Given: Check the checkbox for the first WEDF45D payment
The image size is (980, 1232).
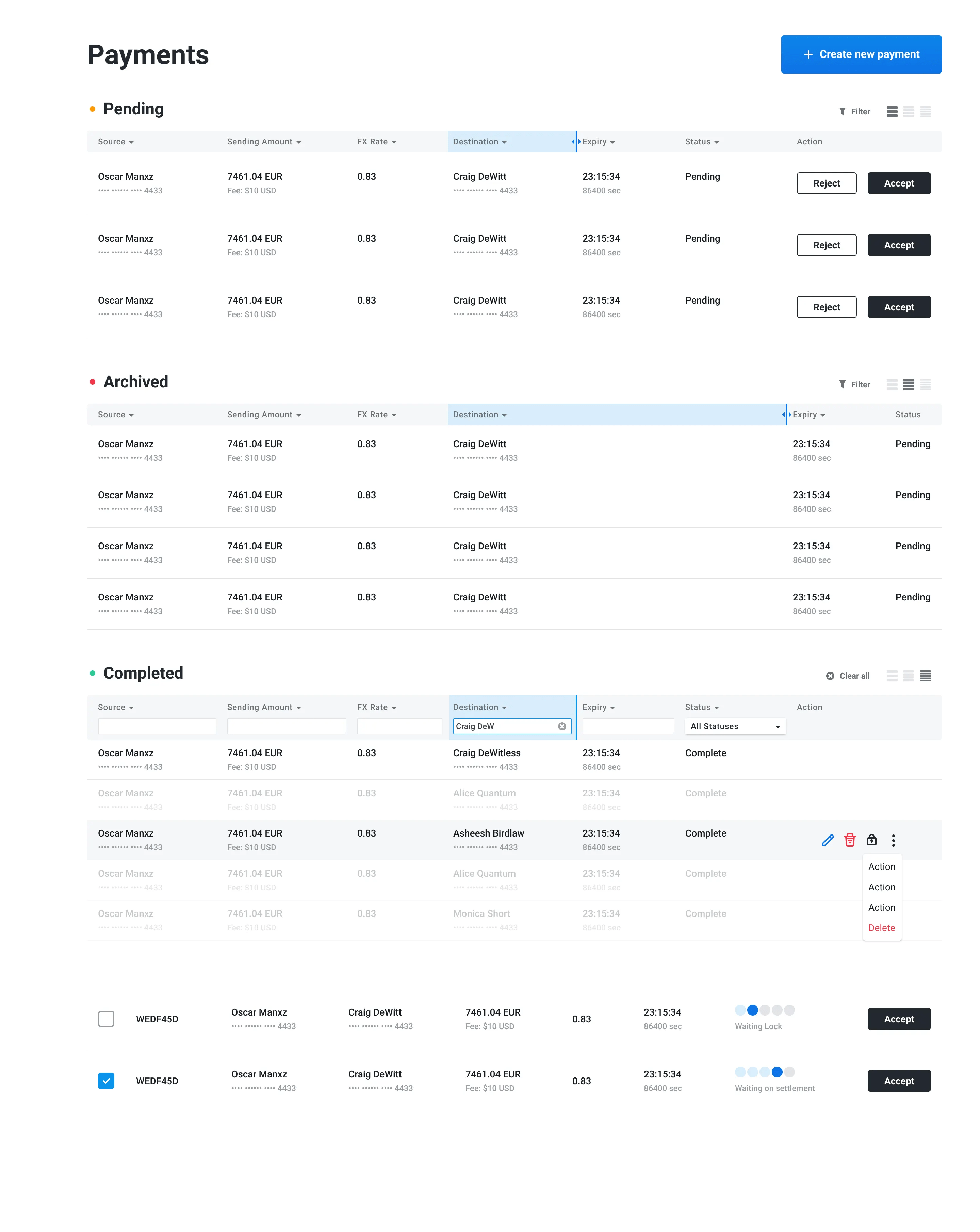Looking at the screenshot, I should pyautogui.click(x=106, y=1019).
